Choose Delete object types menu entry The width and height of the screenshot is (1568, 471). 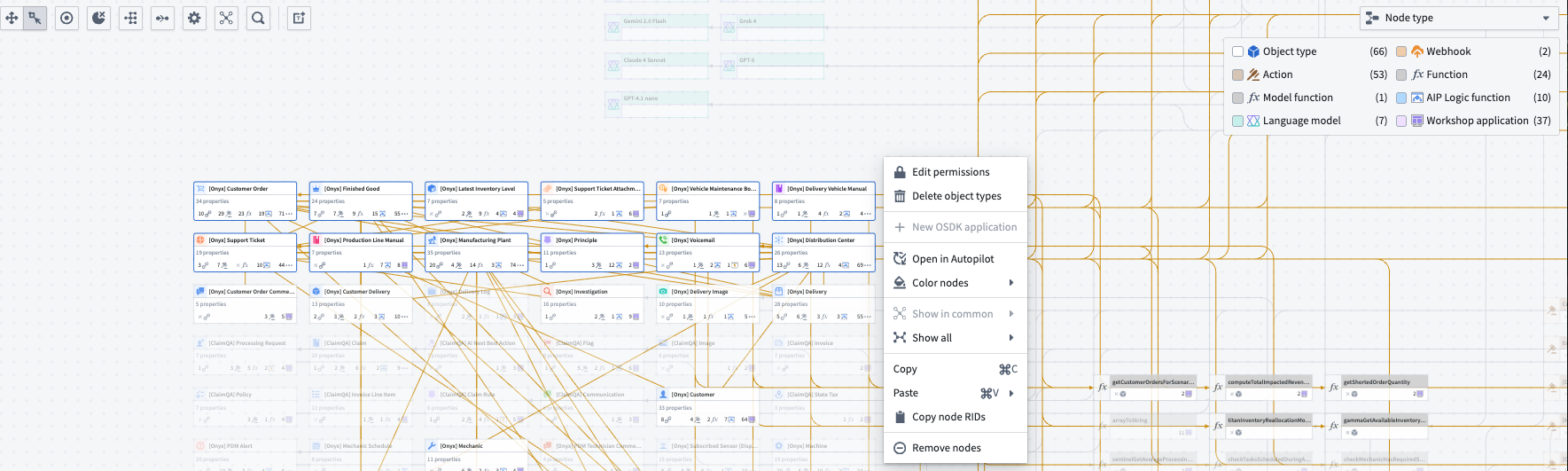click(956, 196)
